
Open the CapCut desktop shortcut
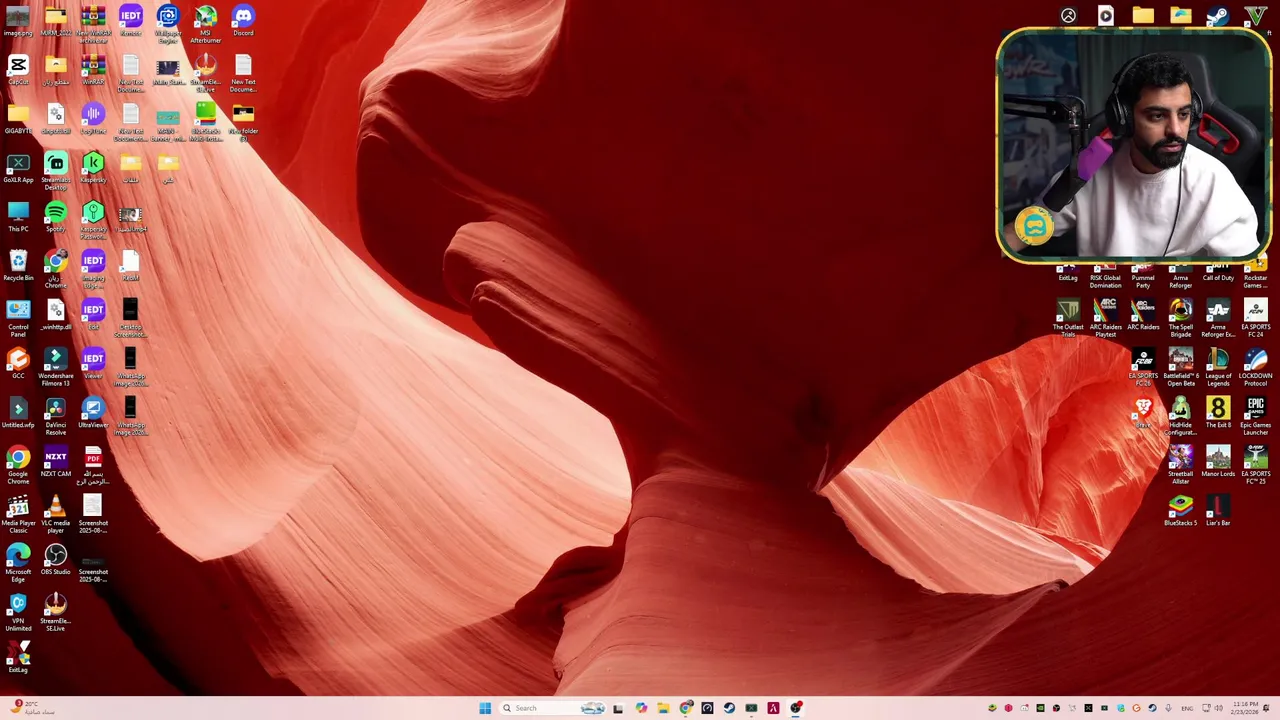(18, 70)
